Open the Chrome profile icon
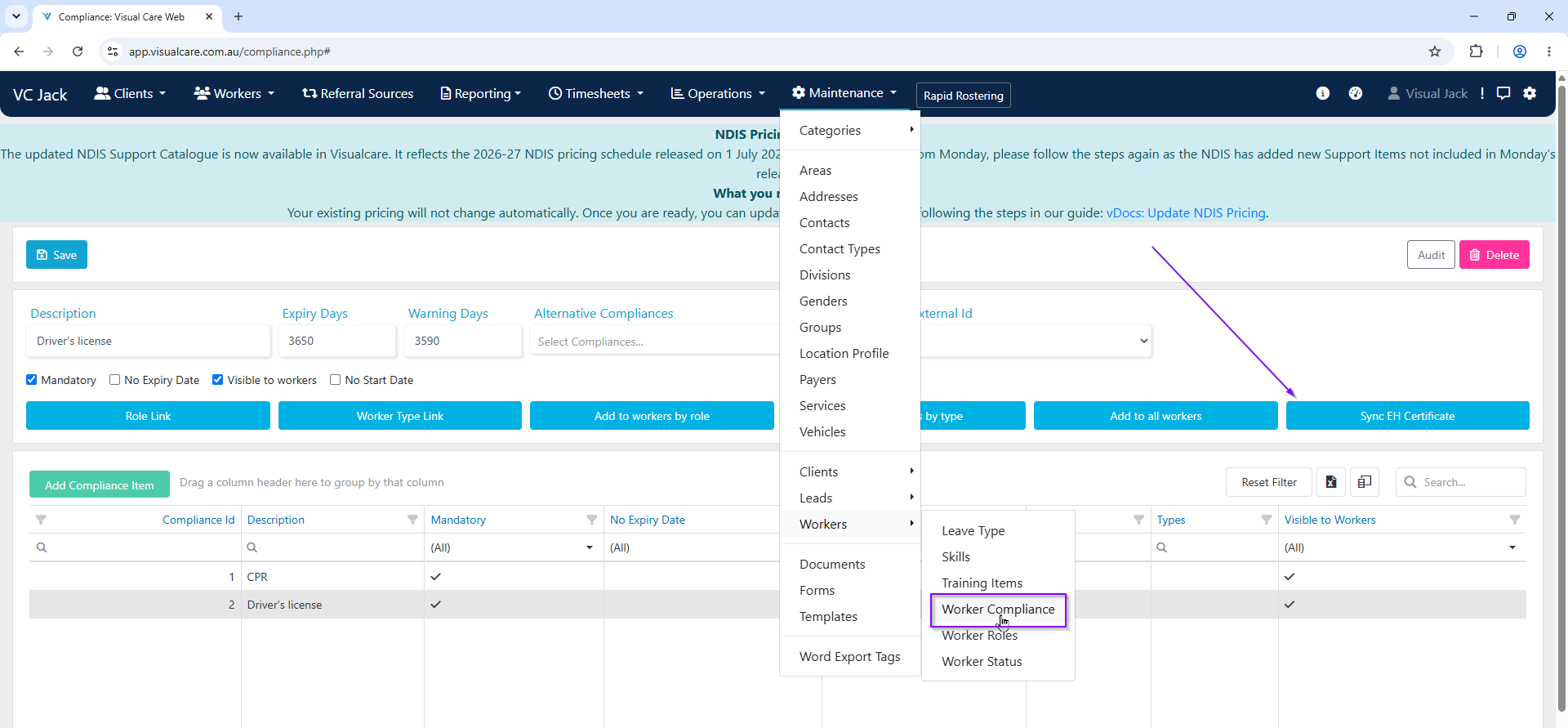1568x728 pixels. 1520,51
